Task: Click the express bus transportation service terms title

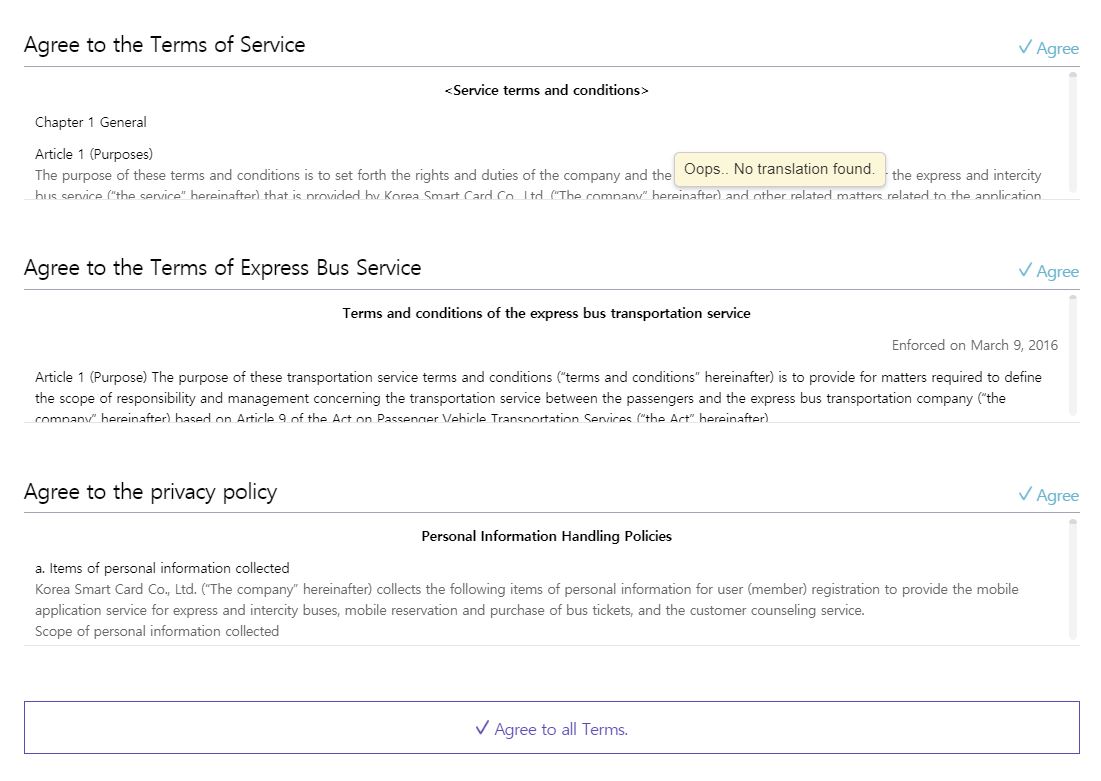Action: coord(546,313)
